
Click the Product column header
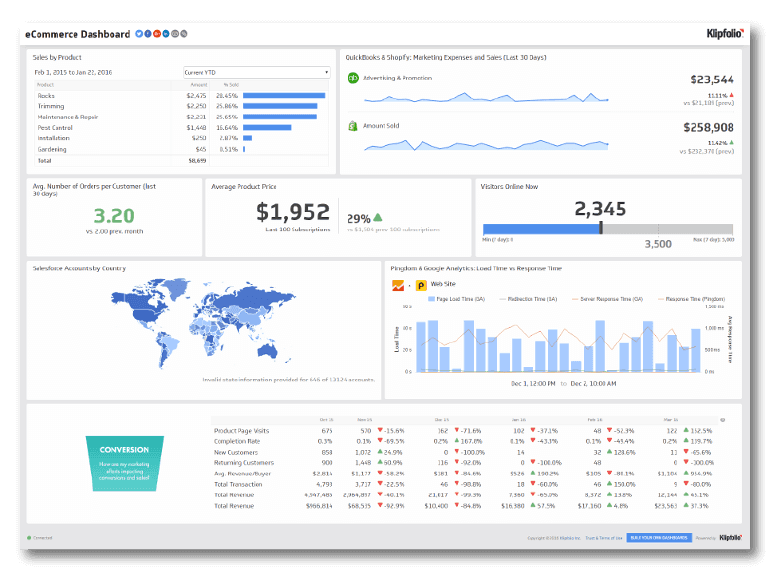click(x=46, y=85)
